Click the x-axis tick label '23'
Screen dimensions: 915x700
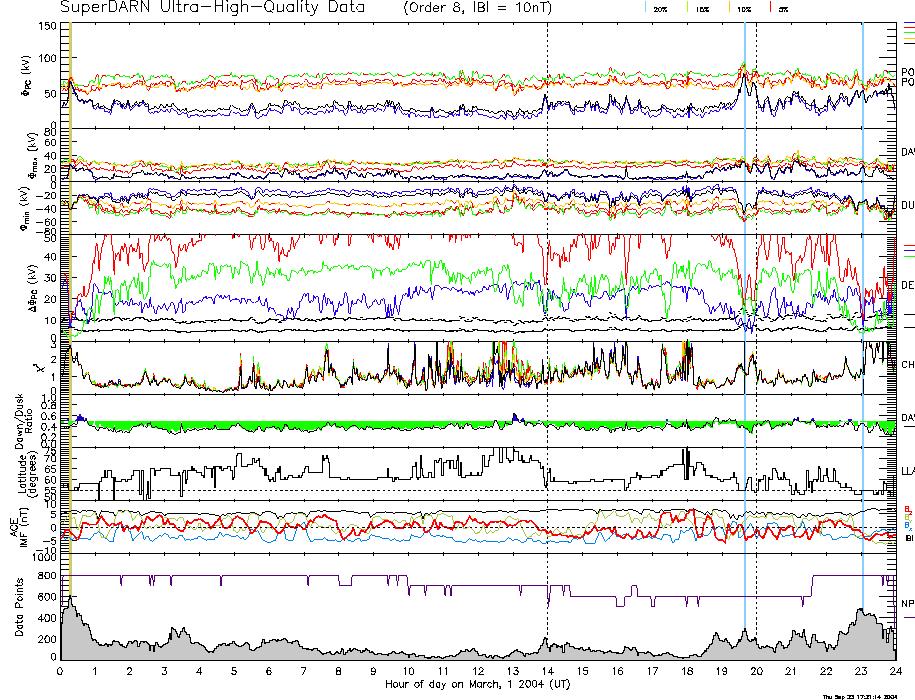pos(861,671)
